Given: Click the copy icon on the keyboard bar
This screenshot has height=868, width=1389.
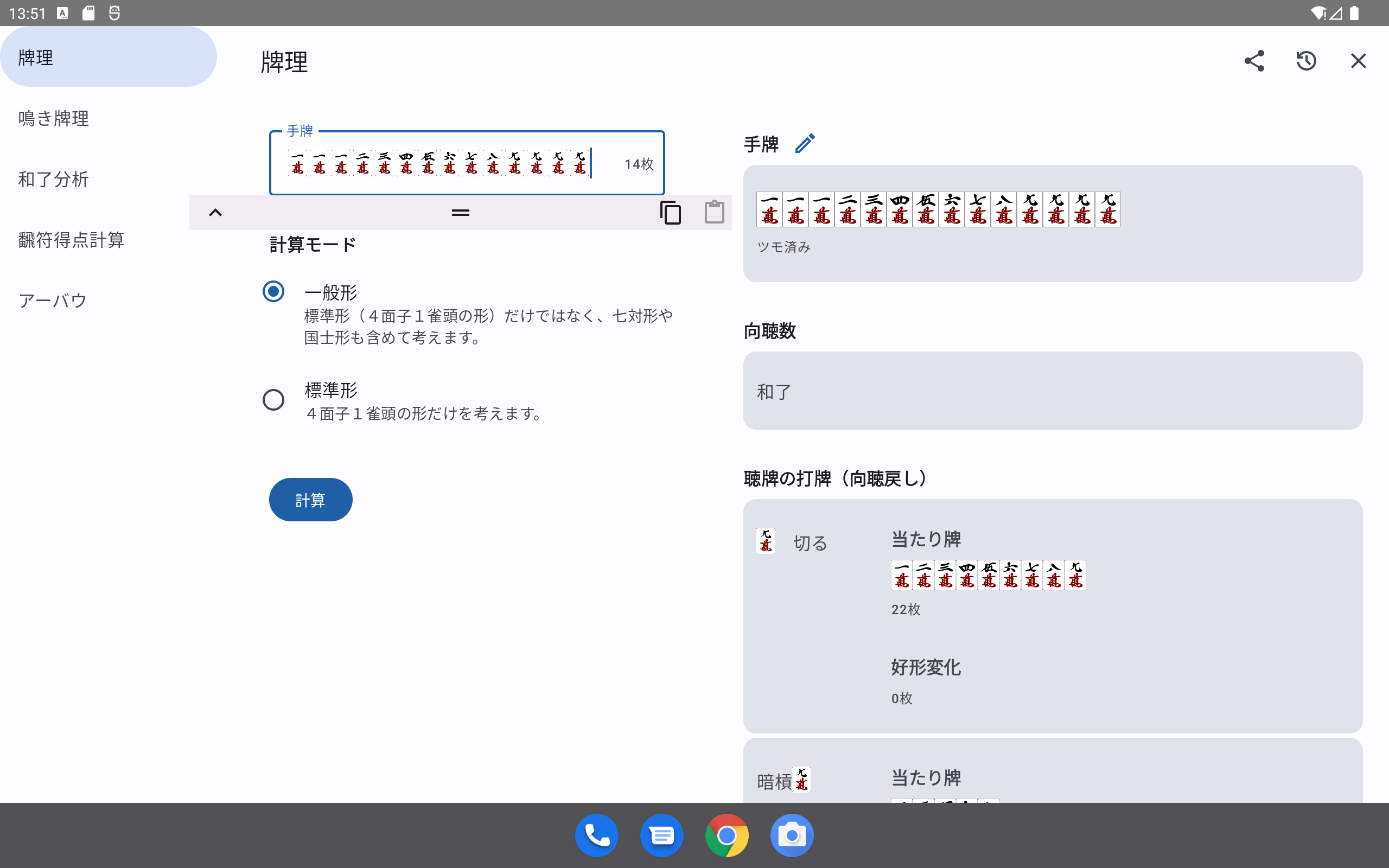Looking at the screenshot, I should coord(670,213).
